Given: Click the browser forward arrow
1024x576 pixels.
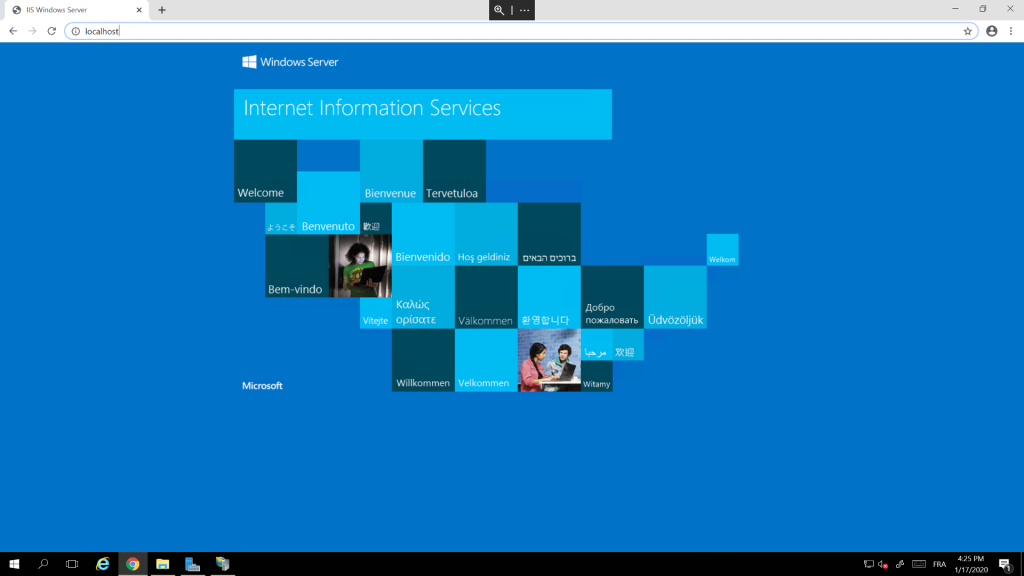Looking at the screenshot, I should [32, 31].
